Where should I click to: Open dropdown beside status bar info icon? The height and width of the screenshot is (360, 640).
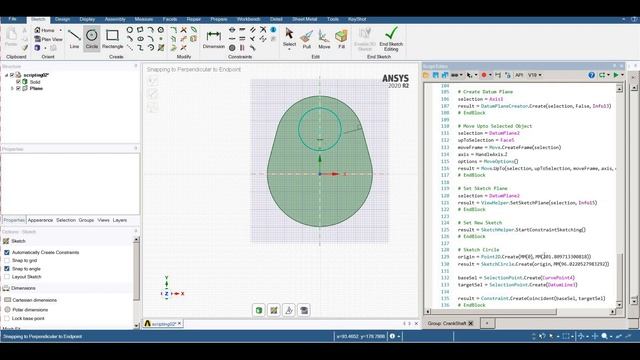399,336
